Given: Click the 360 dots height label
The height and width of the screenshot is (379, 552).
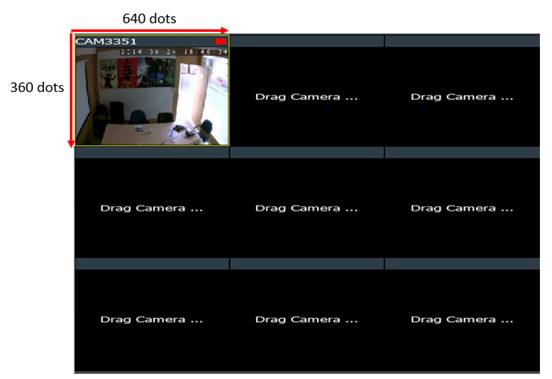Looking at the screenshot, I should [37, 87].
